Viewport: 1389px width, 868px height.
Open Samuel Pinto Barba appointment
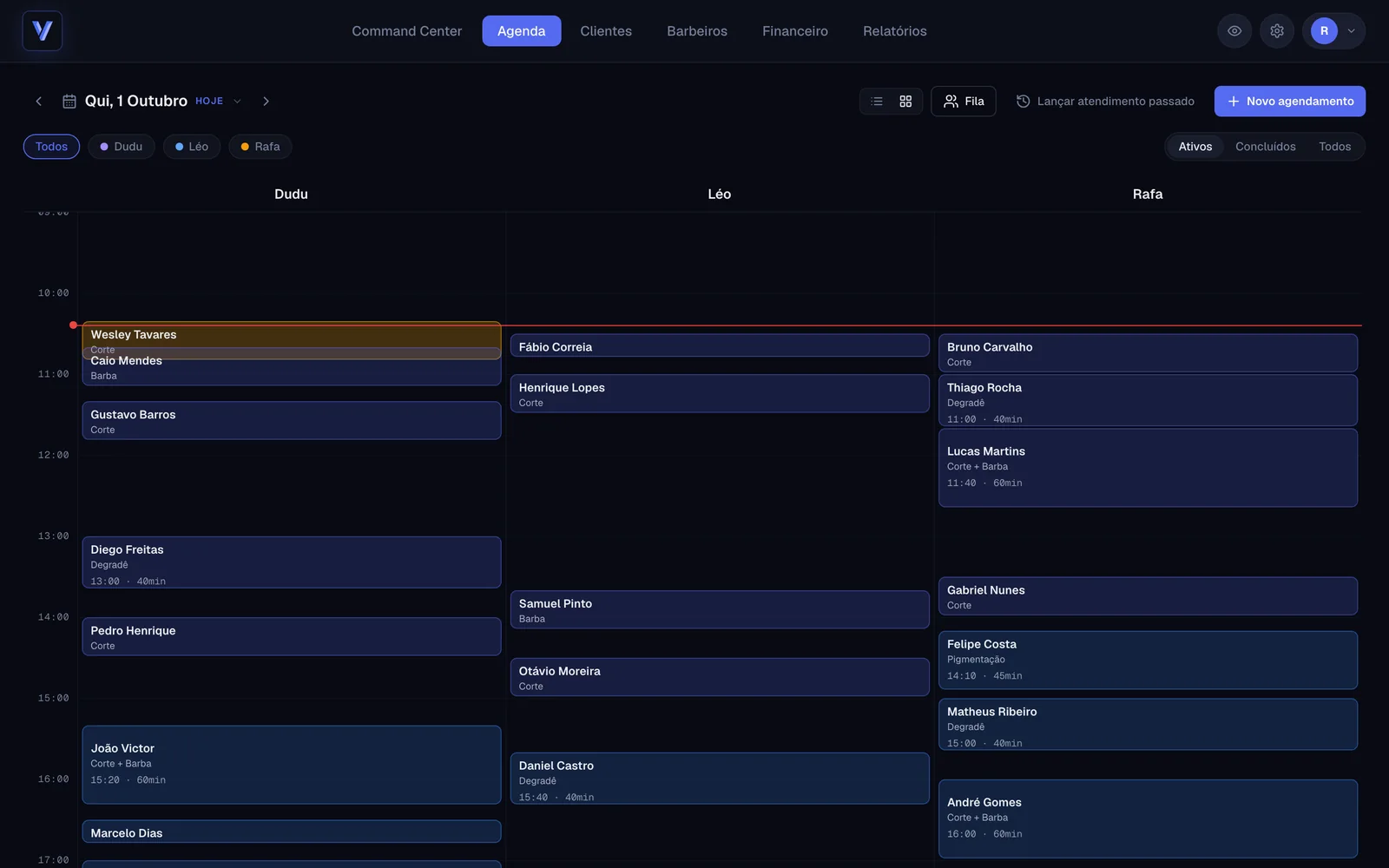720,610
